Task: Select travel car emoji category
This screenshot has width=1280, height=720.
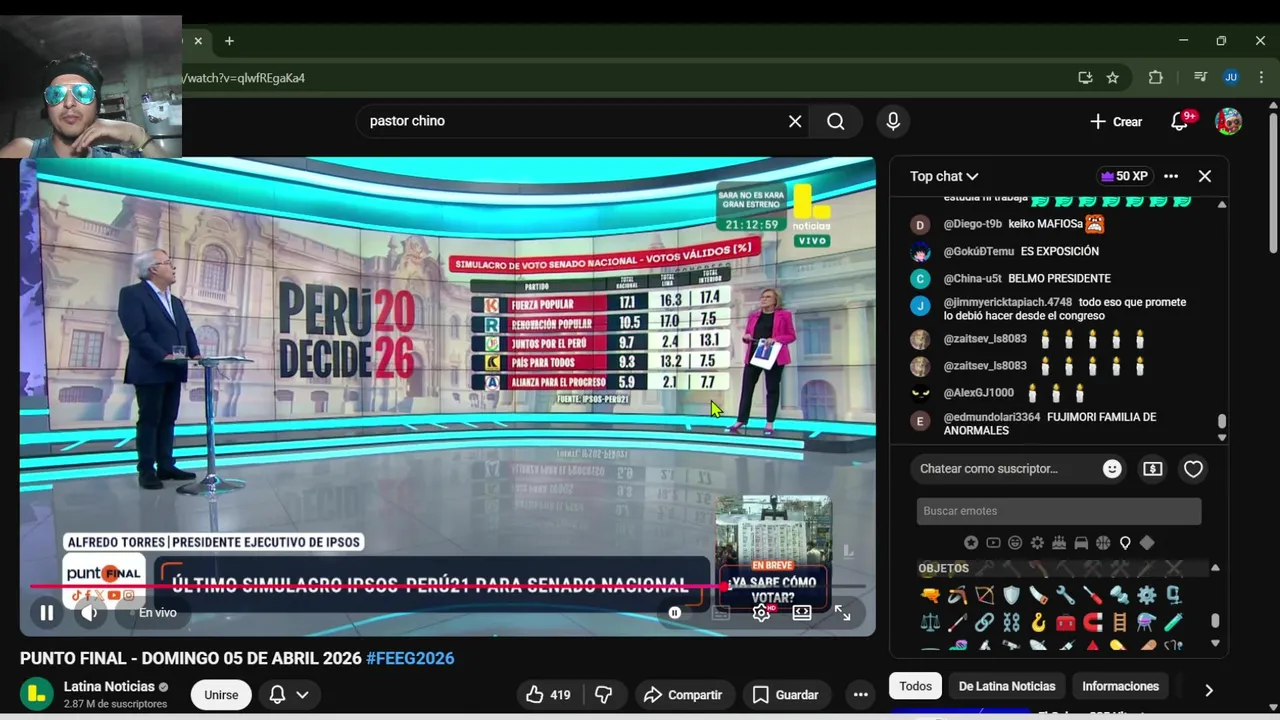Action: (1081, 543)
